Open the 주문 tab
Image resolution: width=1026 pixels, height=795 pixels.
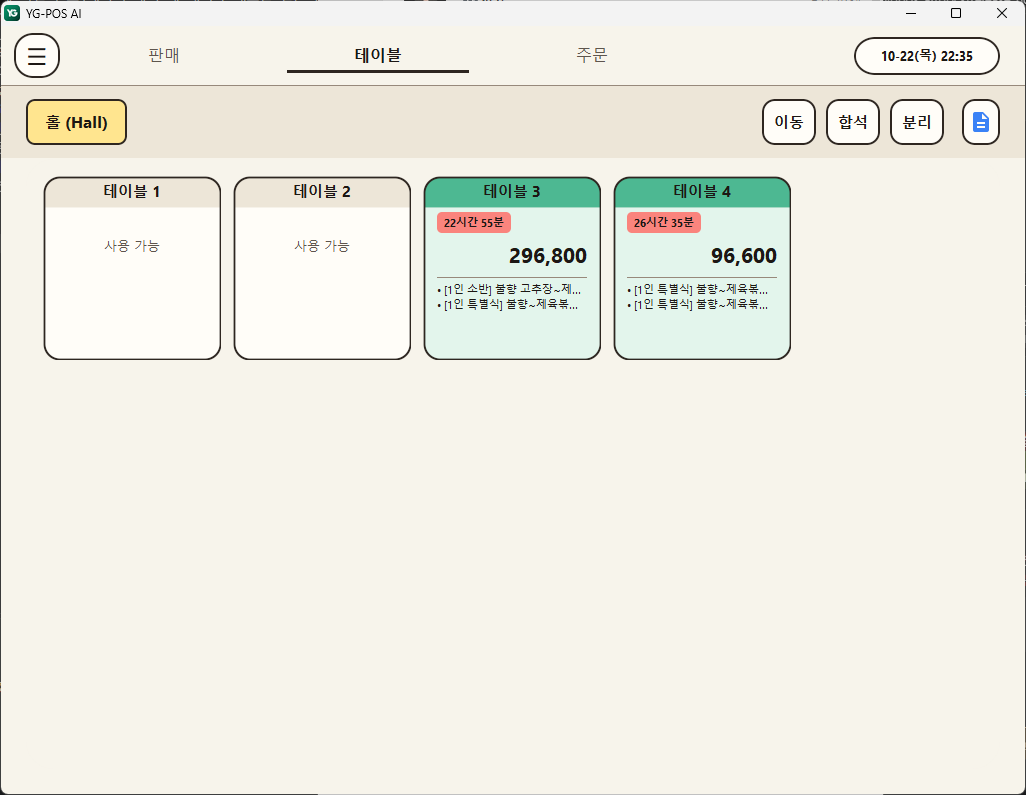tap(592, 55)
